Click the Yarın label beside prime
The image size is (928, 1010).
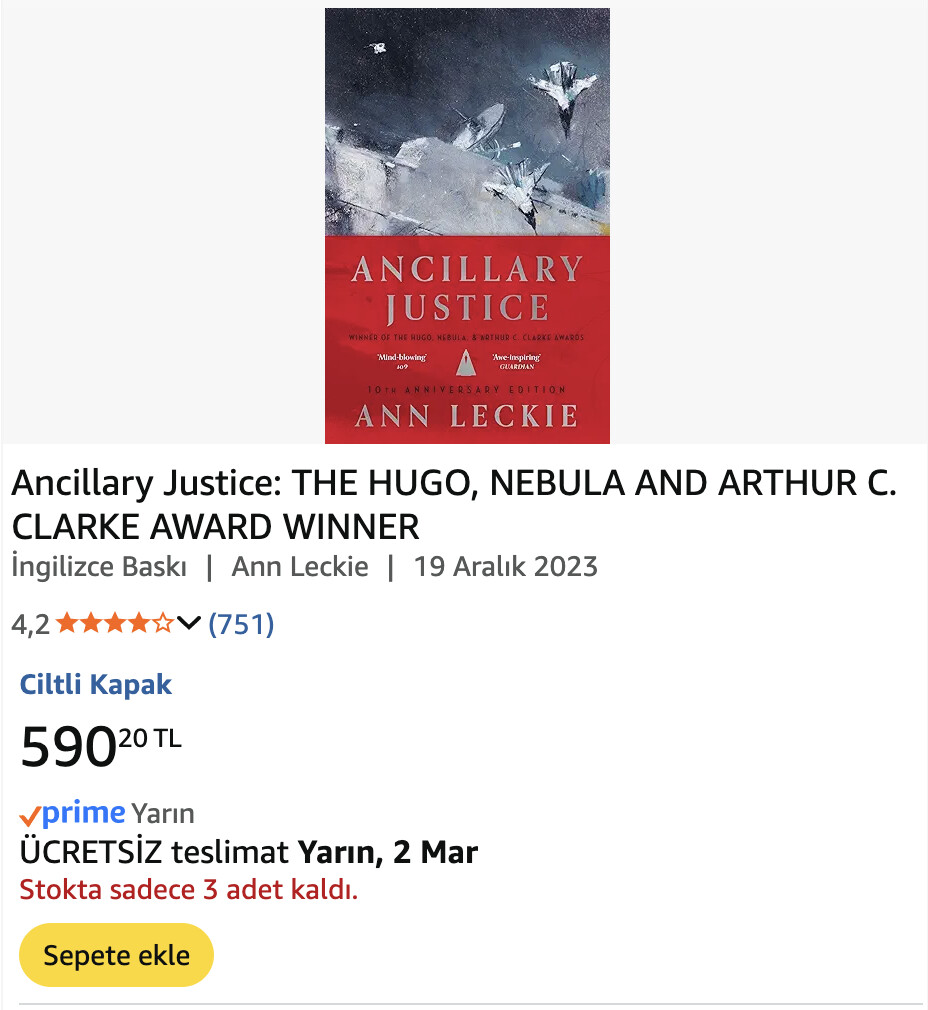tap(163, 814)
